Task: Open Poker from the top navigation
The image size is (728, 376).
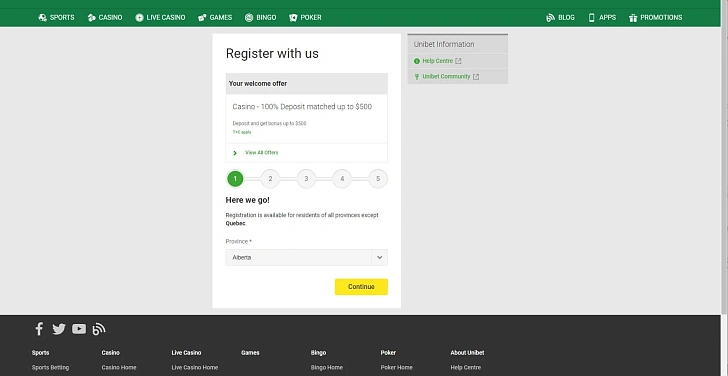Action: [x=305, y=18]
